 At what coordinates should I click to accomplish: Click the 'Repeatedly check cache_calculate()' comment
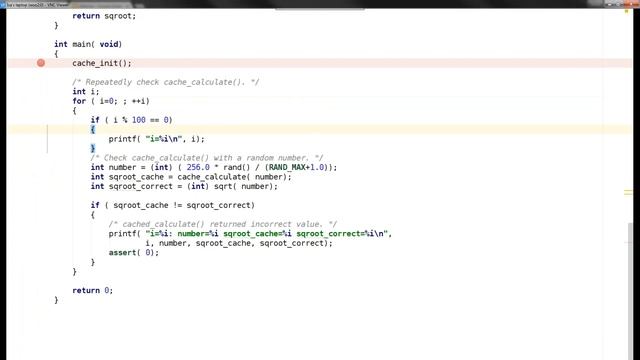tap(166, 82)
